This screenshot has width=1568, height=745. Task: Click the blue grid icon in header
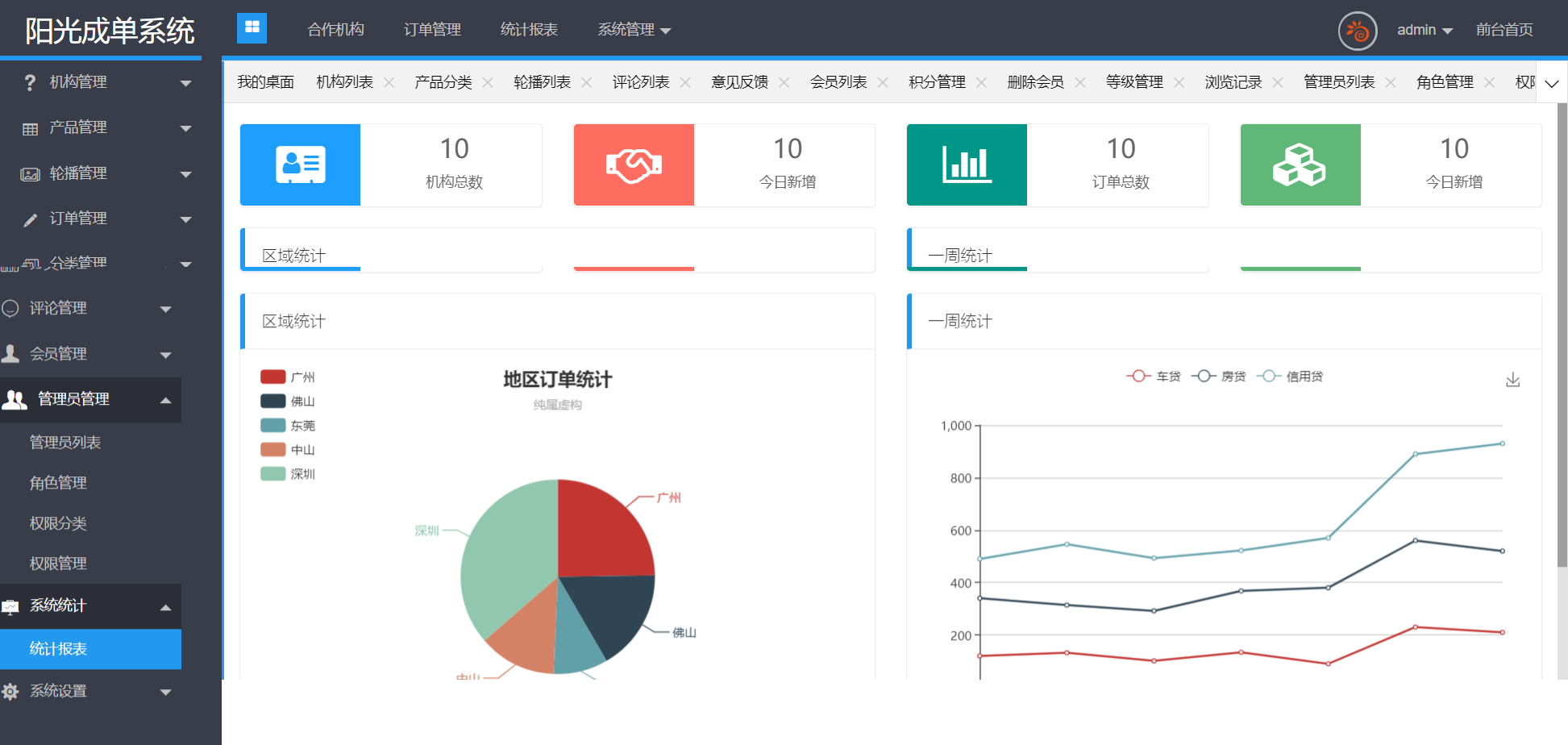click(x=252, y=27)
